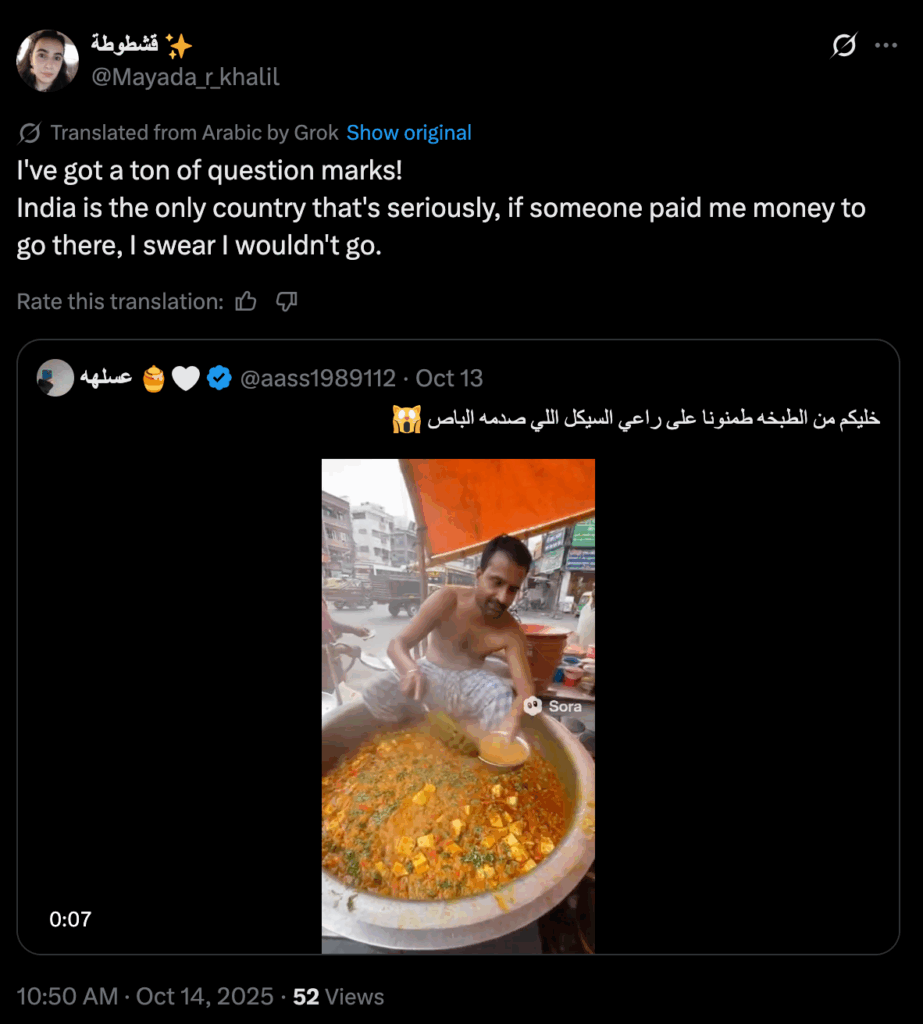Click the honey pot emoji in the quoted name
The height and width of the screenshot is (1024, 923).
coord(154,378)
